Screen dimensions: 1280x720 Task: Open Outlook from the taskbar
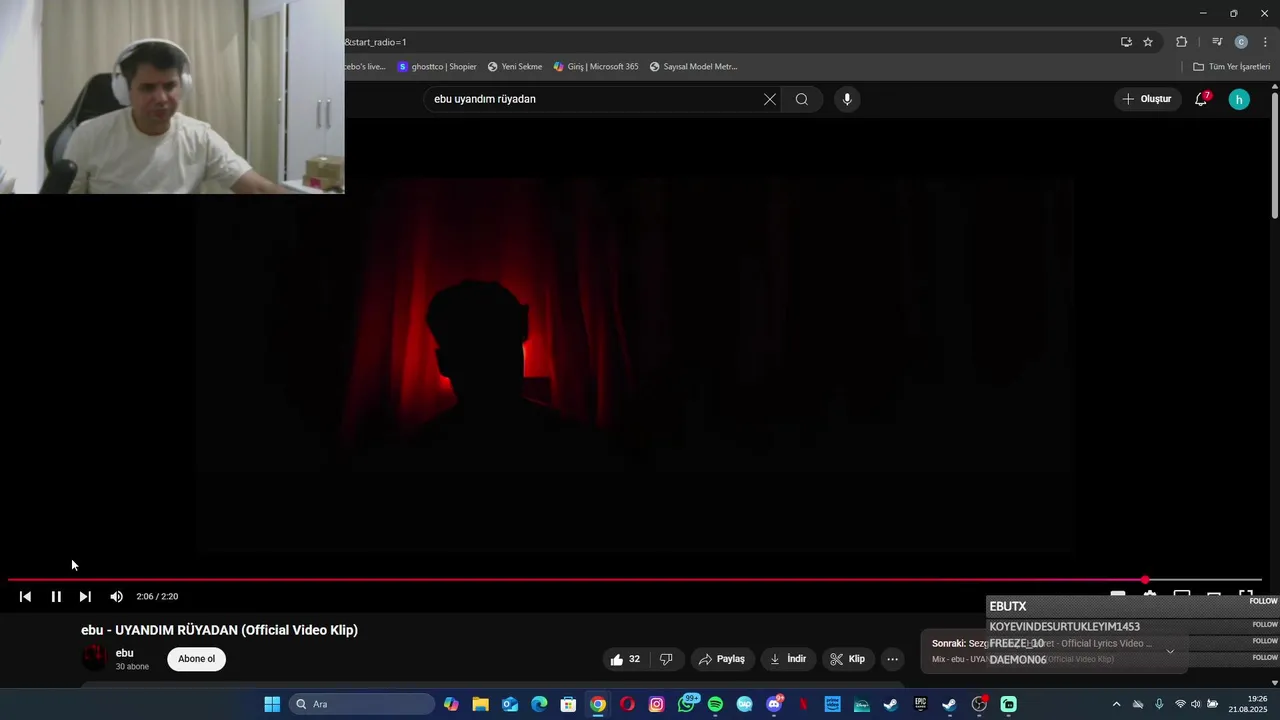[x=510, y=704]
